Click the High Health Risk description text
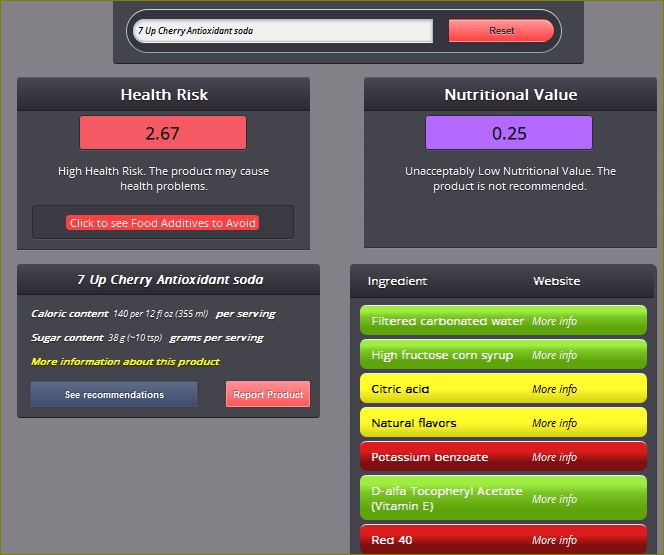 point(163,179)
